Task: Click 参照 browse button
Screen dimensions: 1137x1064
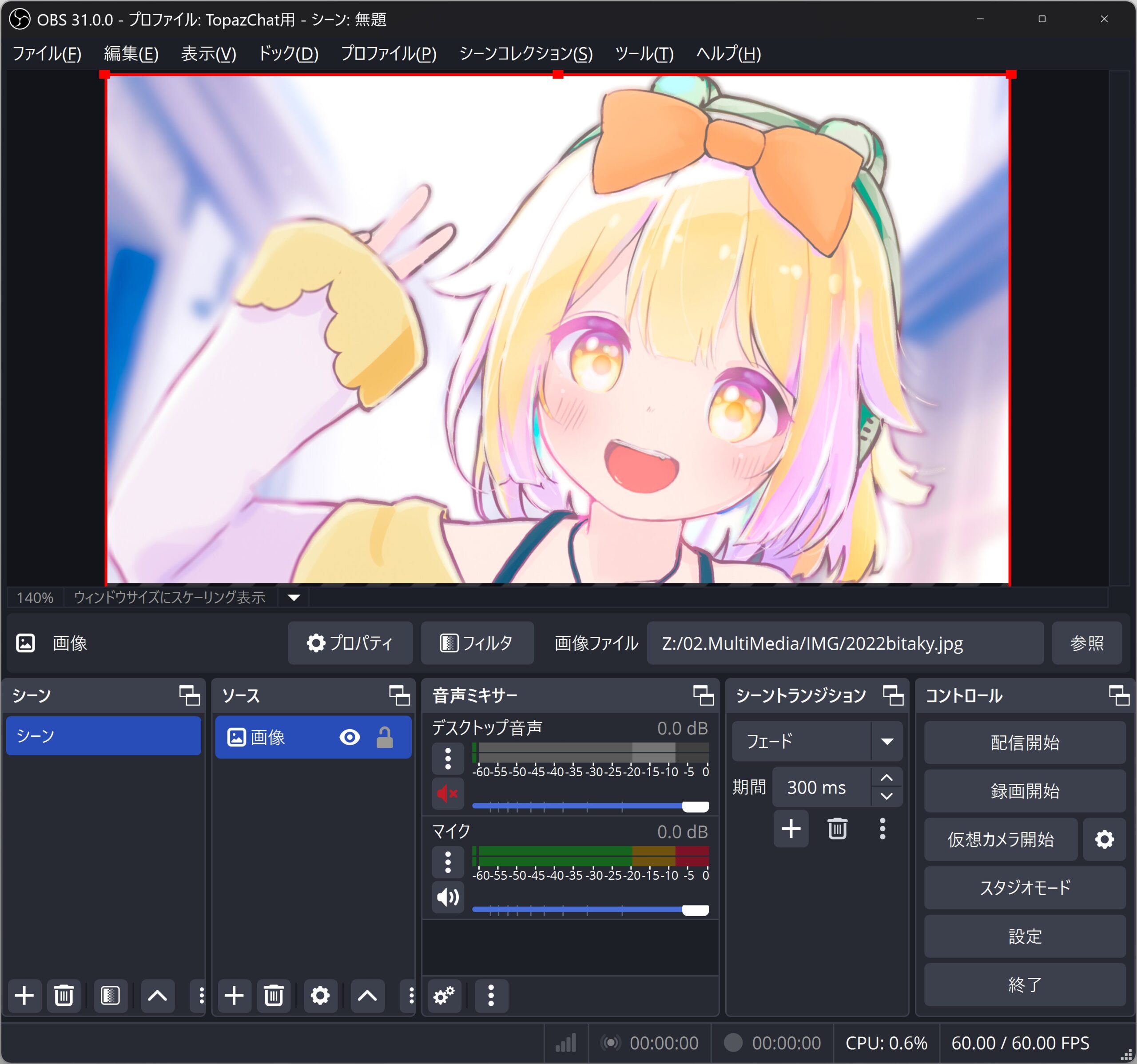Action: [1087, 643]
